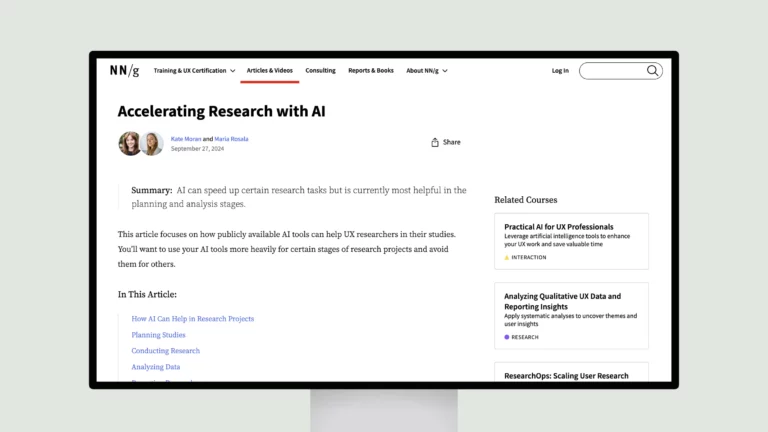Click the Summary paragraph text

299,197
